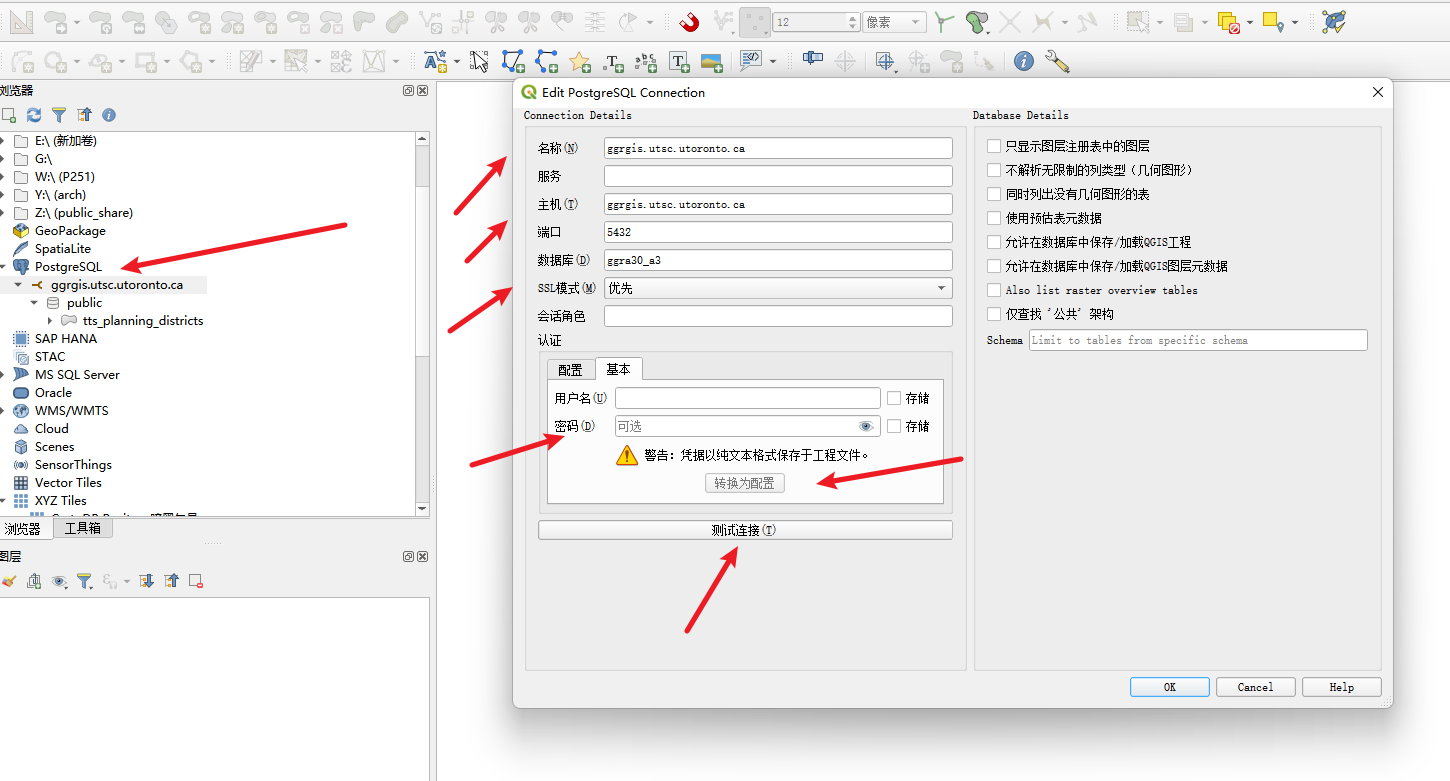
Task: Check 仅查找'公共'架构 option
Action: tap(993, 314)
